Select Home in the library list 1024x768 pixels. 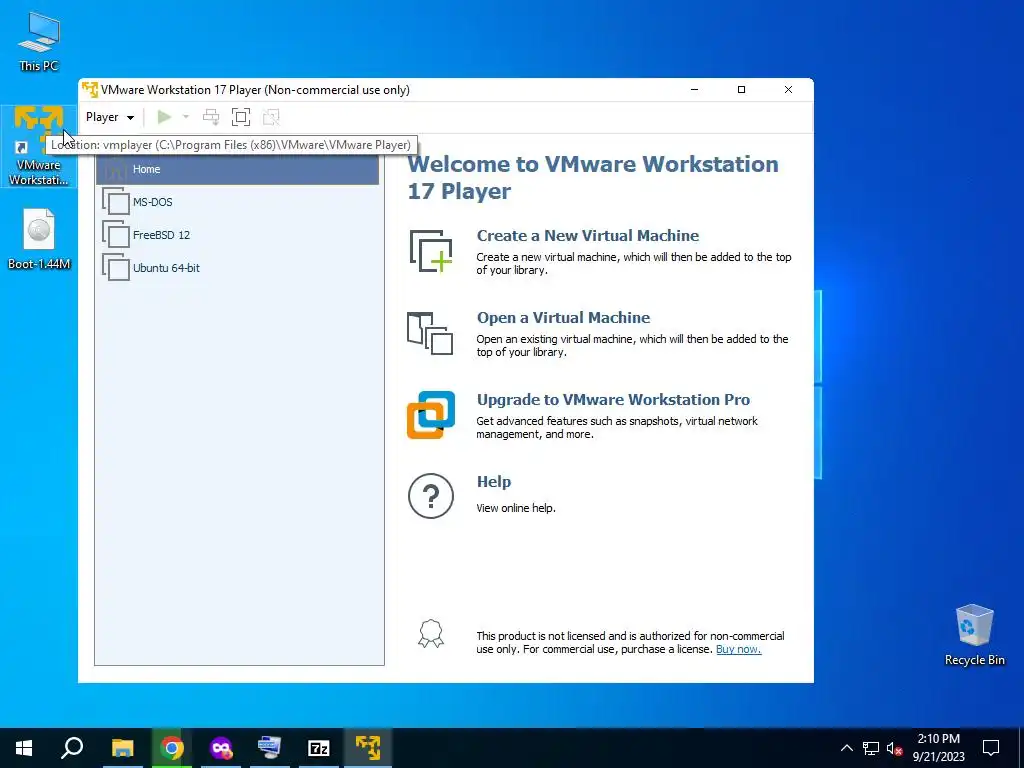(x=237, y=169)
